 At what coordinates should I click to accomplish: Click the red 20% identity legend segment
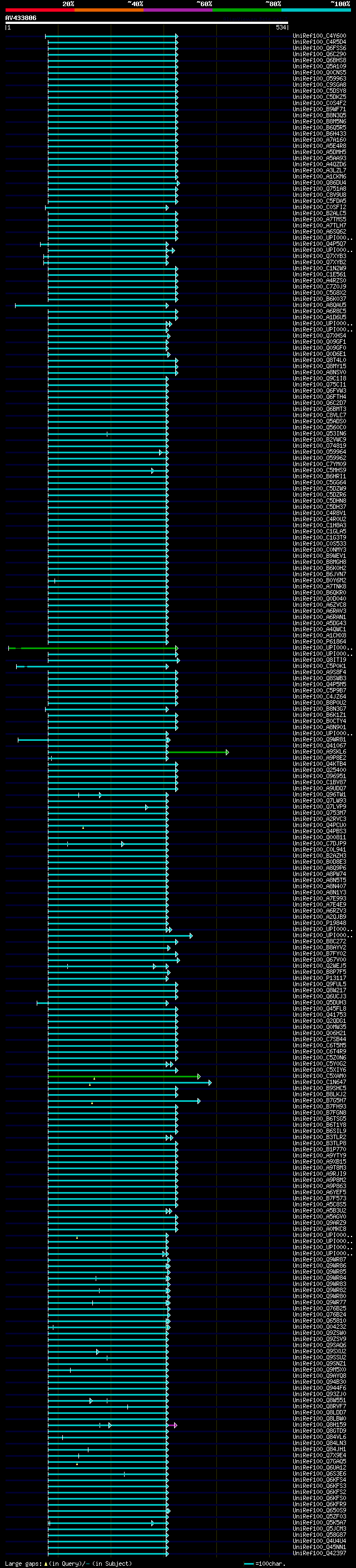point(39,10)
